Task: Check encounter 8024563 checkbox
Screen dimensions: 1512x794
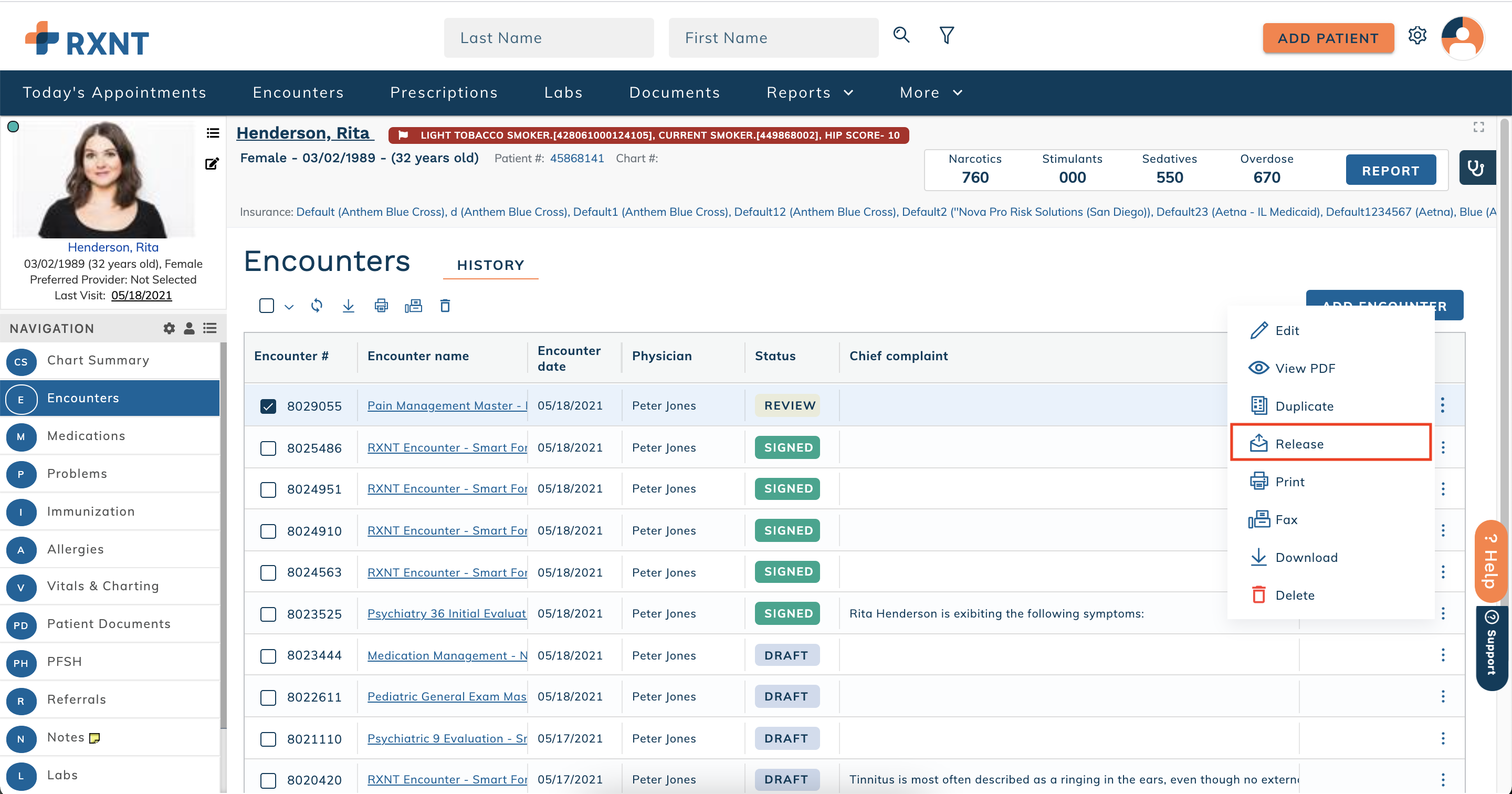Action: 268,572
